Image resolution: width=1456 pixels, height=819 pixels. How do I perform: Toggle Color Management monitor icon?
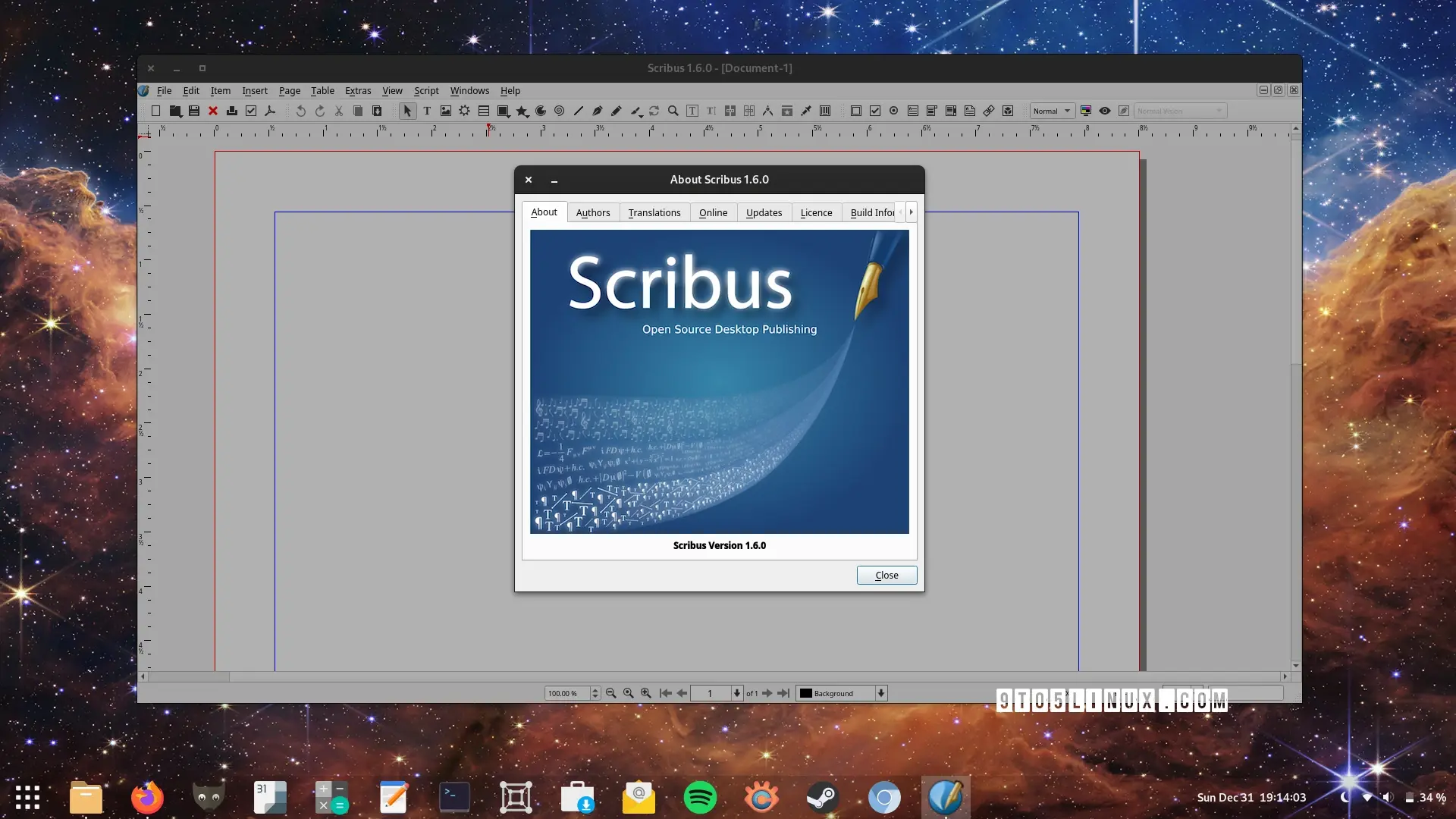1086,111
